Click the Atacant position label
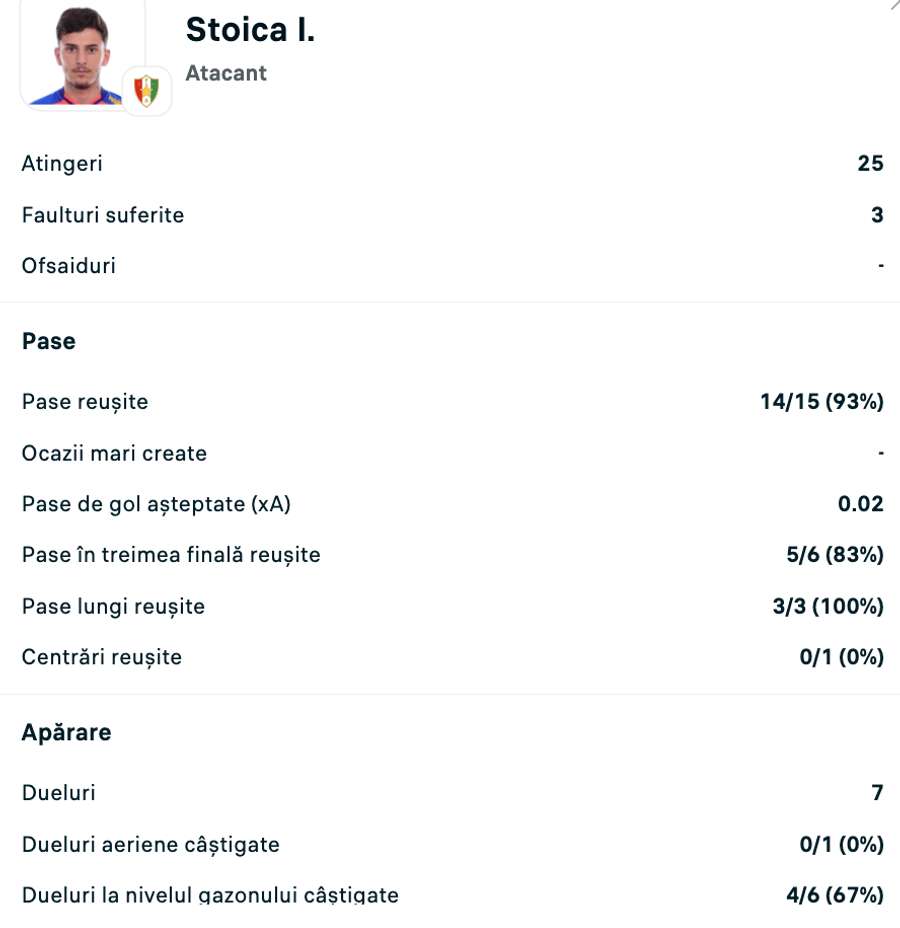The width and height of the screenshot is (900, 928). click(x=226, y=72)
